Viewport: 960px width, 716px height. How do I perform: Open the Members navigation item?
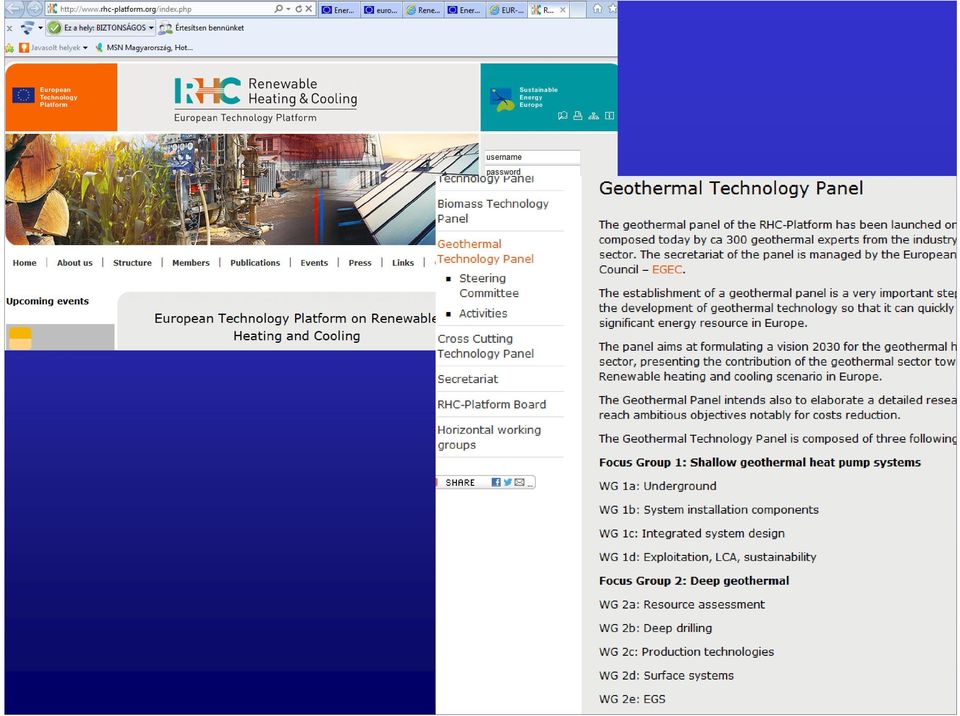click(x=190, y=263)
